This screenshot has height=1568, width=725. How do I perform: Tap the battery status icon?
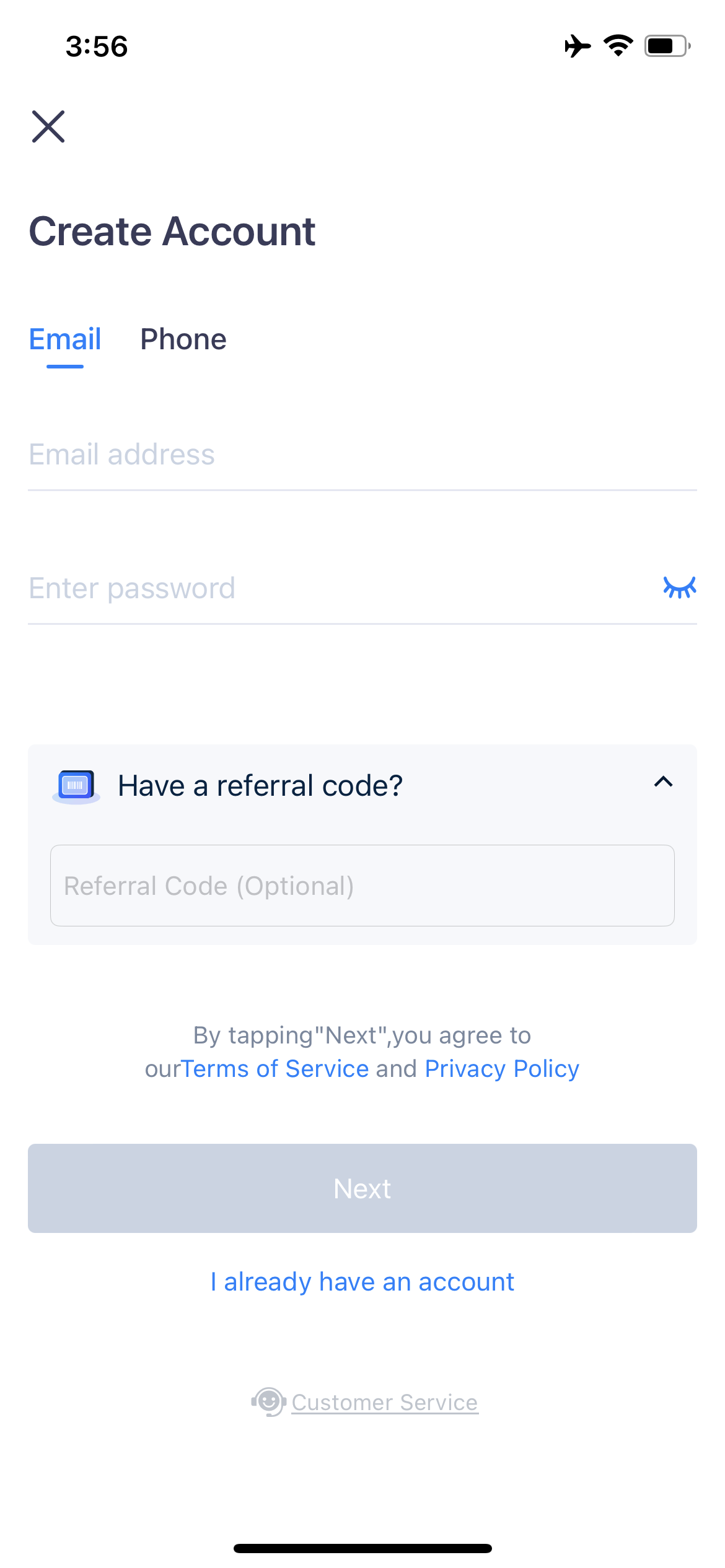[667, 46]
